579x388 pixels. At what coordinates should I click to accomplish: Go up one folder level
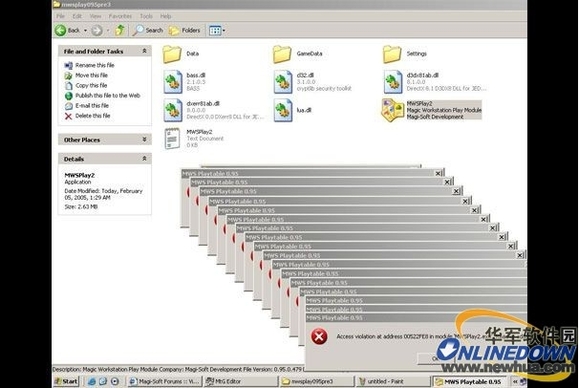pos(119,30)
